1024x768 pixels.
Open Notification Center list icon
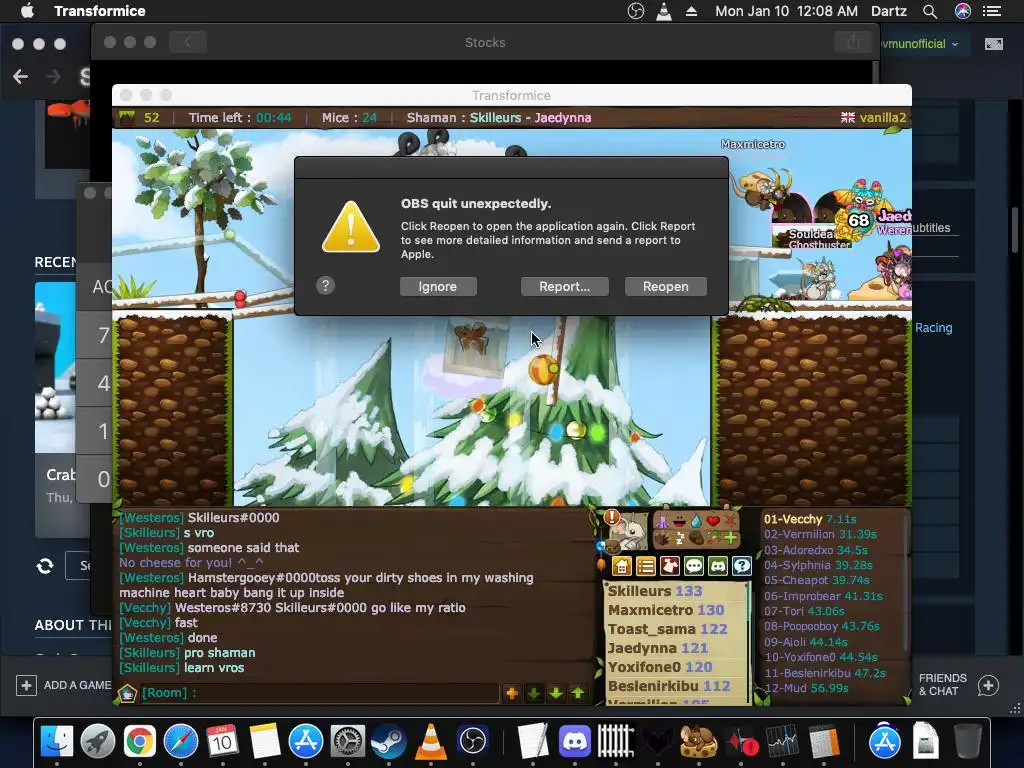[992, 11]
